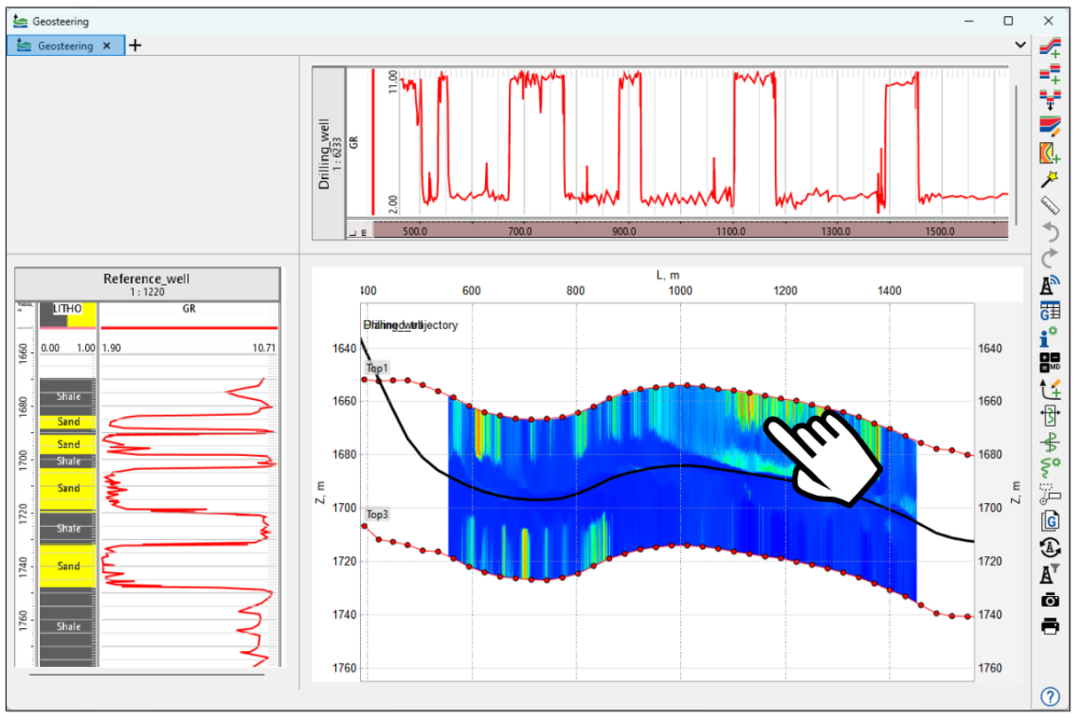The image size is (1080, 722).
Task: Open help with the question mark icon
Action: (1050, 696)
